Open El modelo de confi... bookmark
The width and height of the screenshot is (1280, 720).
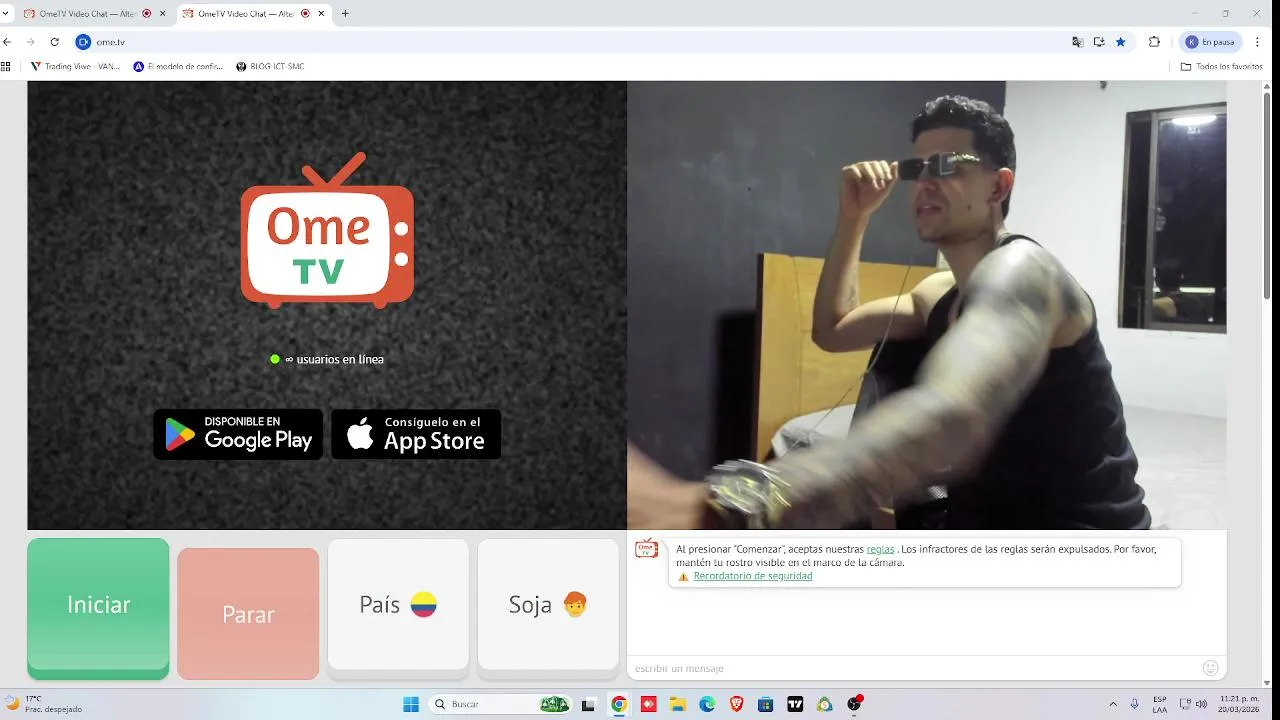click(178, 67)
